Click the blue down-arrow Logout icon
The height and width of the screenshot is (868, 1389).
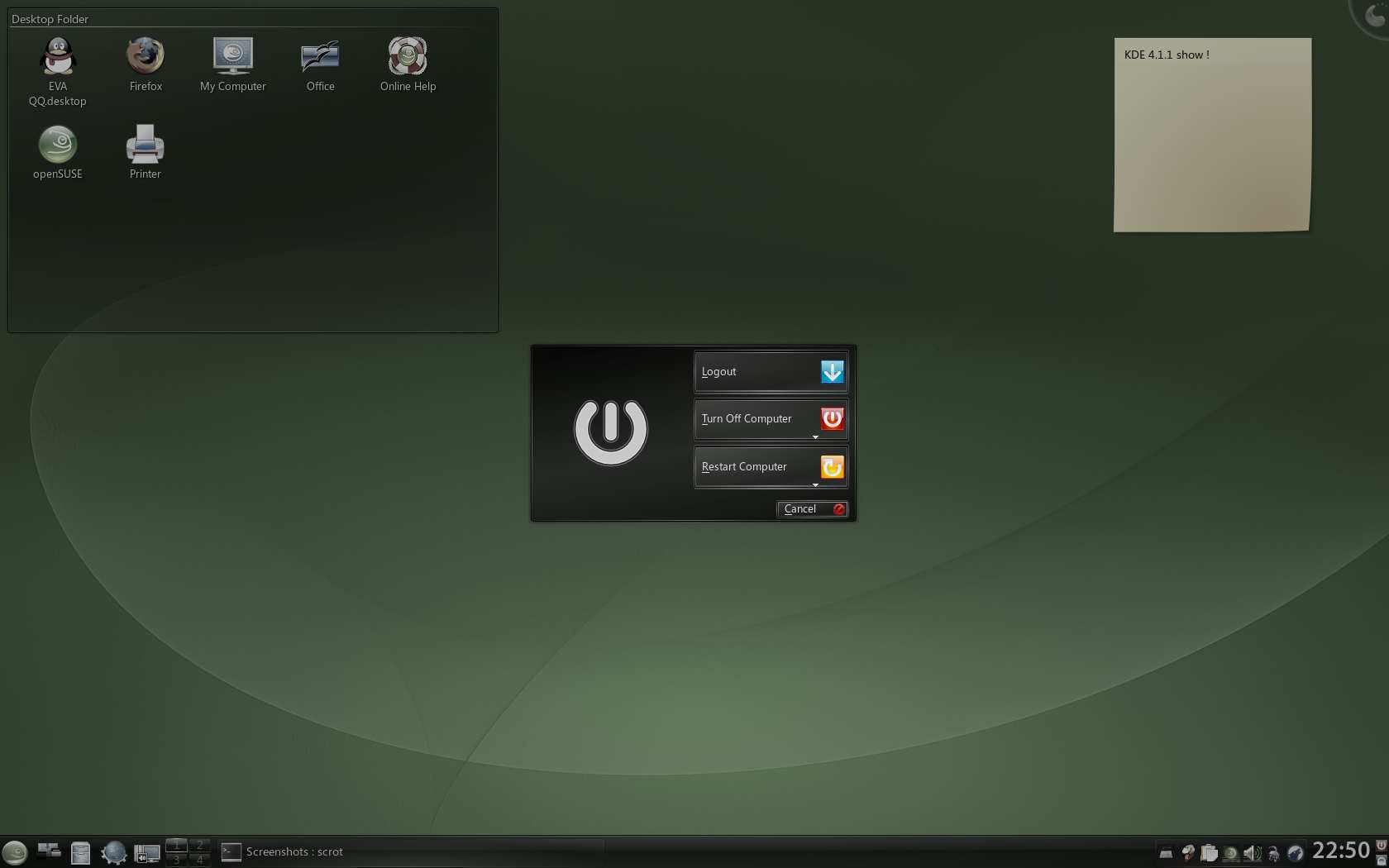point(833,372)
